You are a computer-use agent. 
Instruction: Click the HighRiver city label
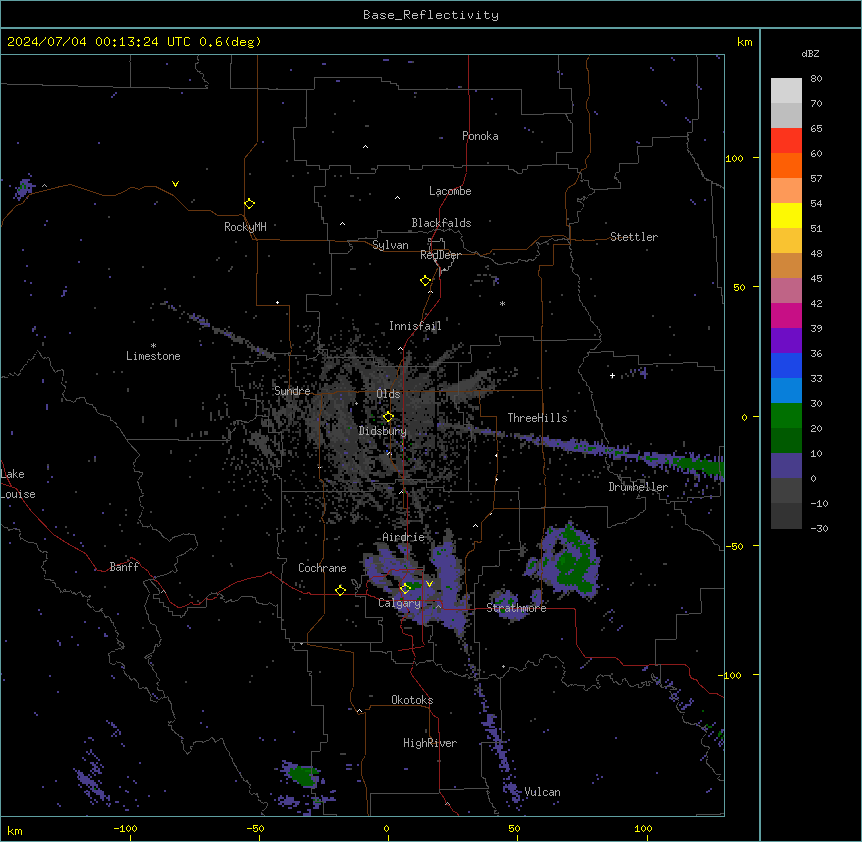(430, 743)
